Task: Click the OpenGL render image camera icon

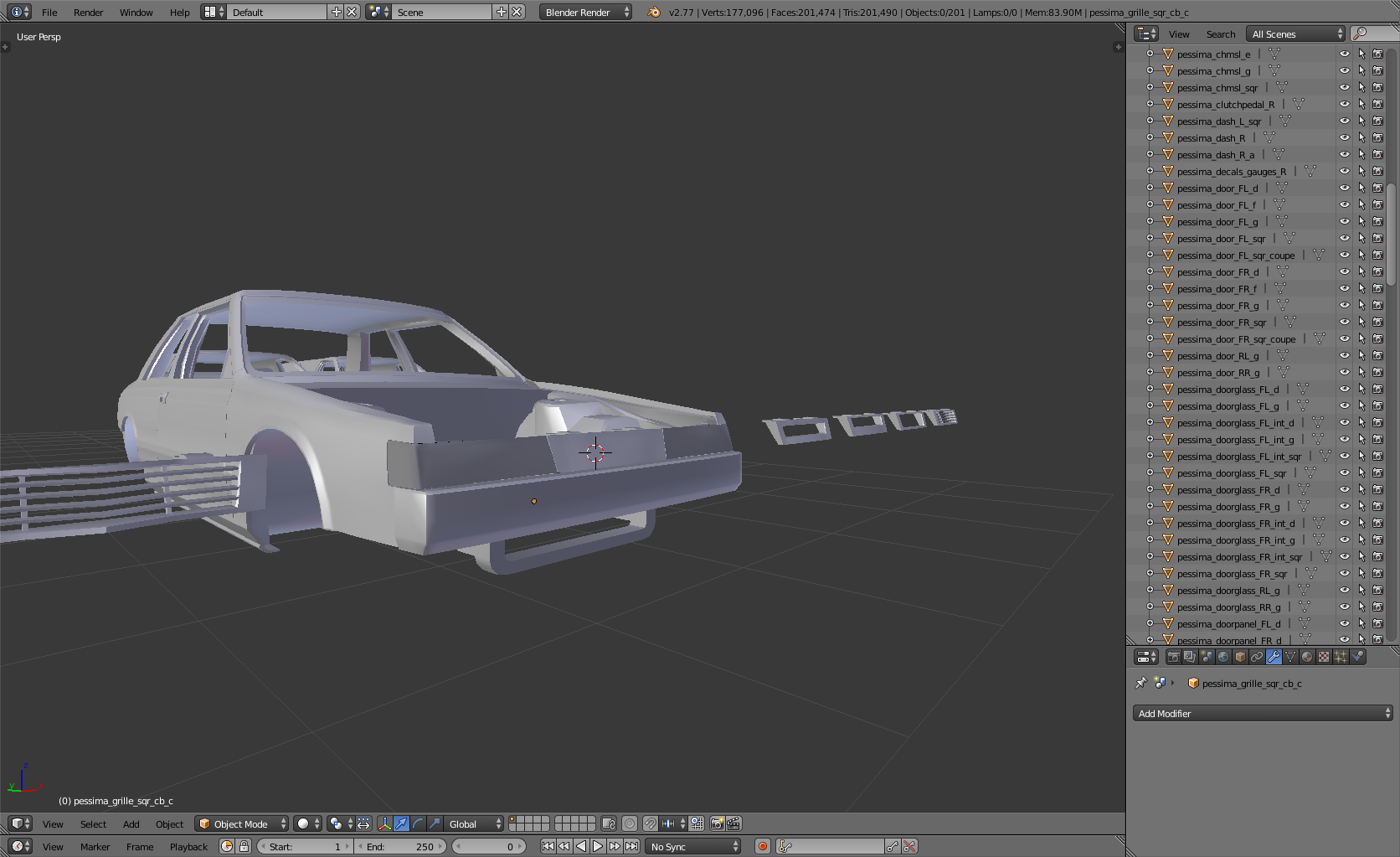Action: pyautogui.click(x=717, y=824)
